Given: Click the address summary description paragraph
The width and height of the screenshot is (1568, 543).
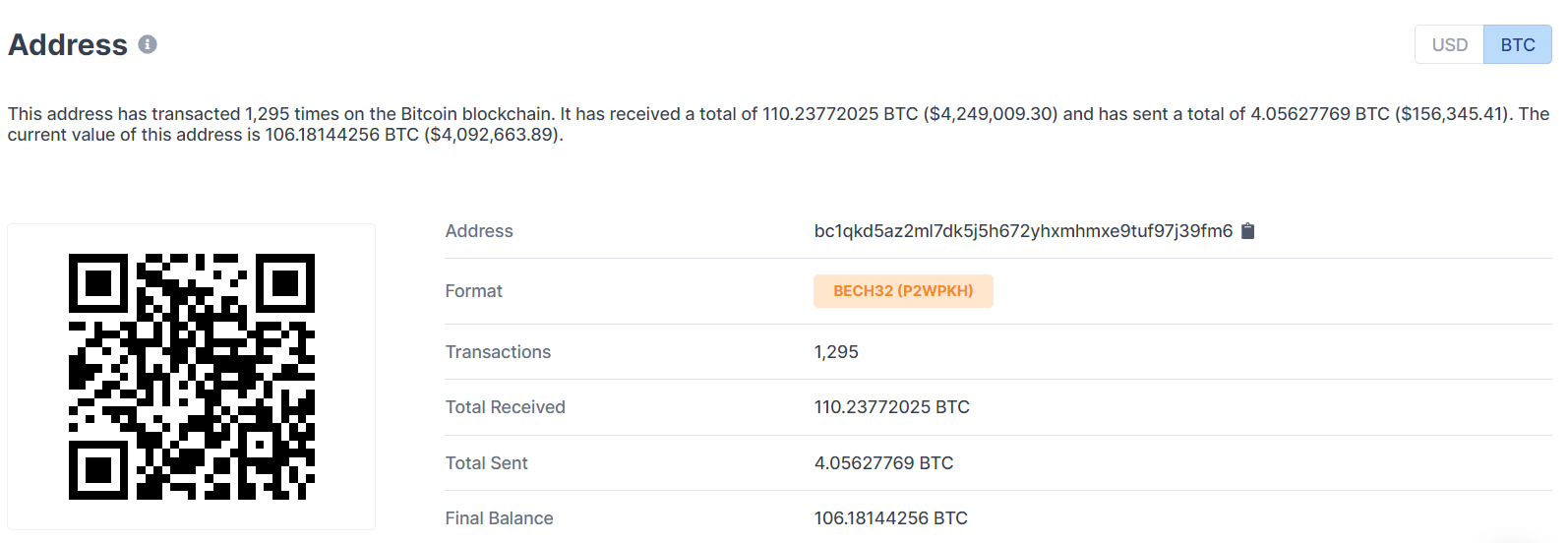Looking at the screenshot, I should 779,124.
